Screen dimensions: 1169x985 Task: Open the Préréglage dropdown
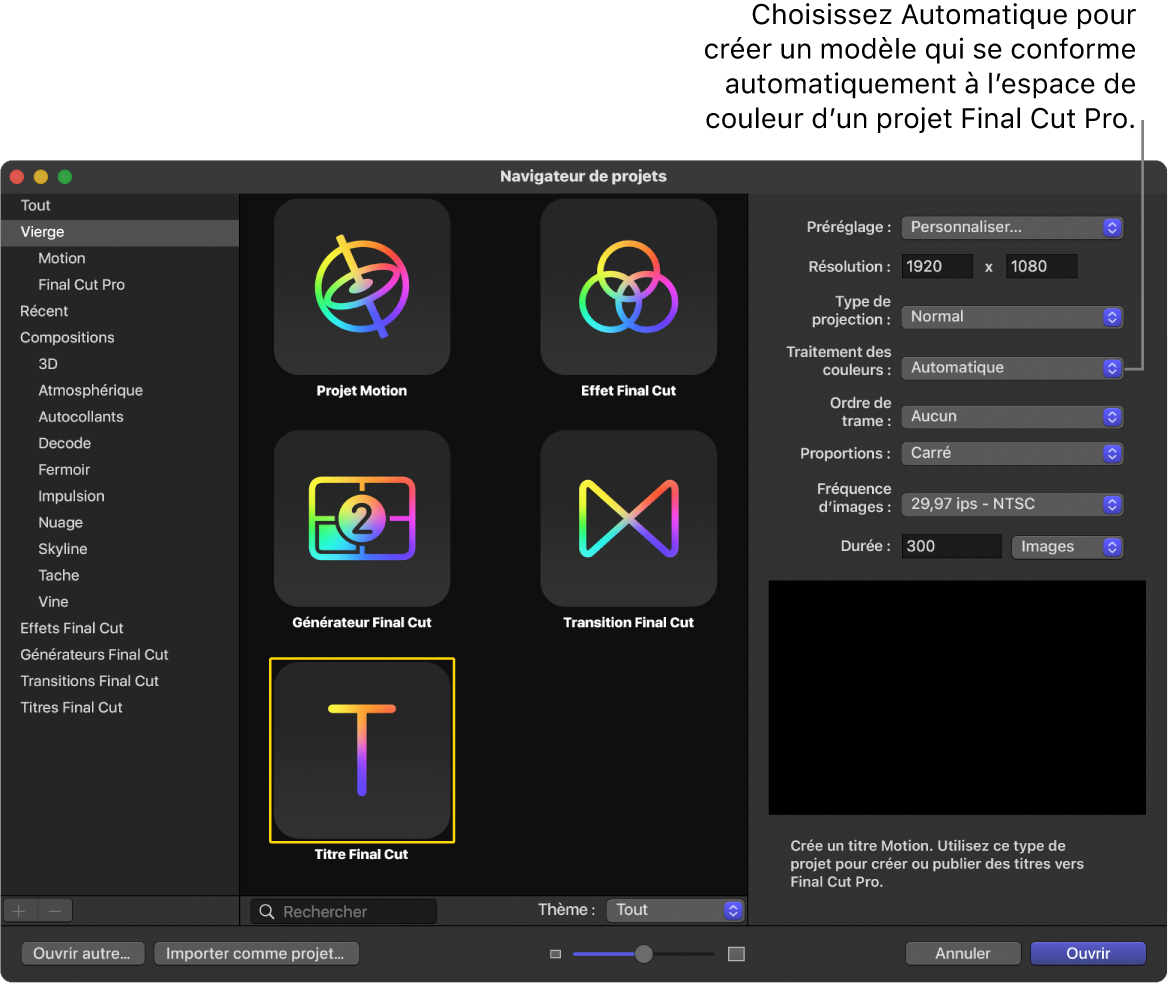click(x=1012, y=227)
